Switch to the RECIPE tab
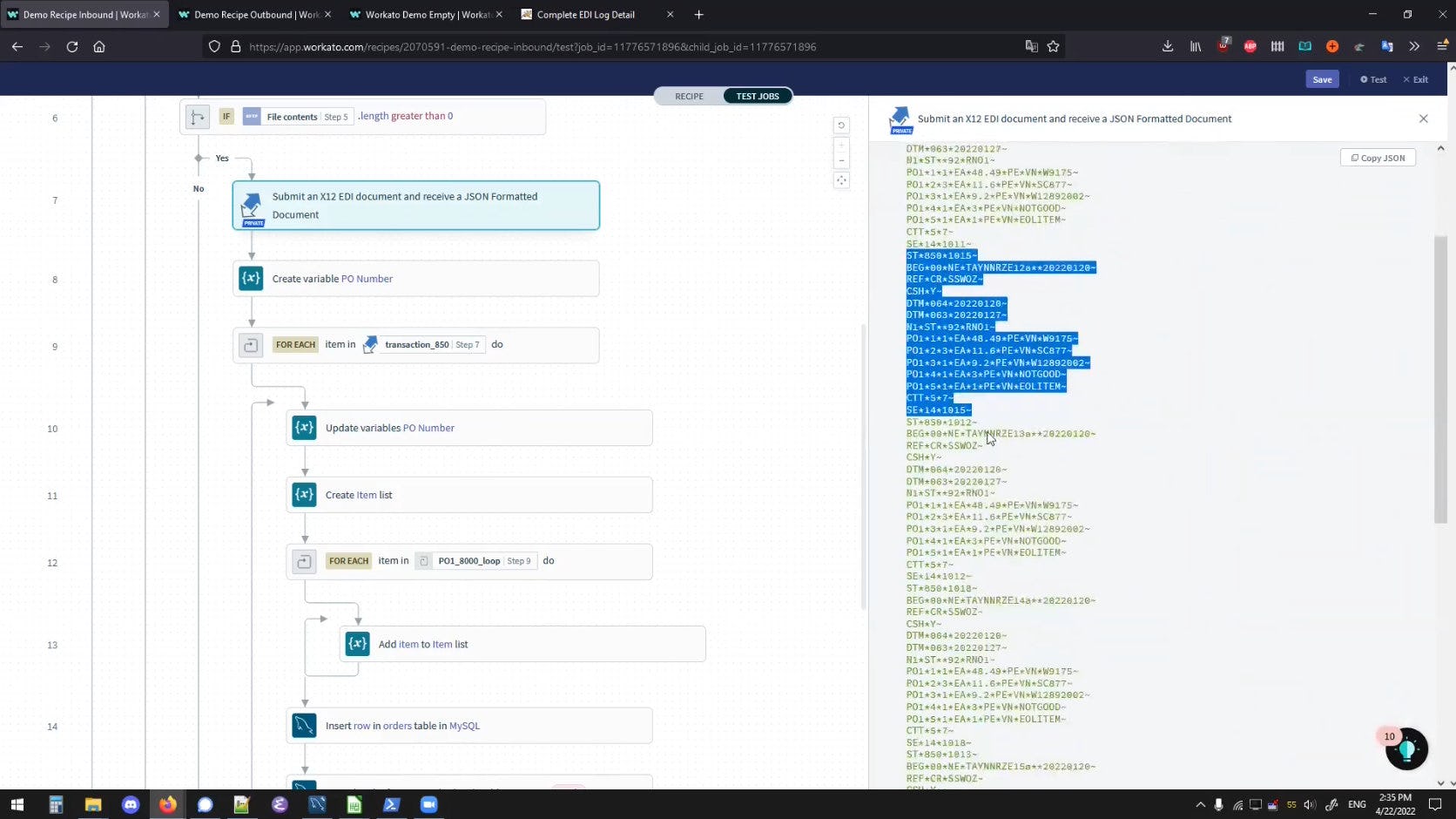 click(689, 96)
